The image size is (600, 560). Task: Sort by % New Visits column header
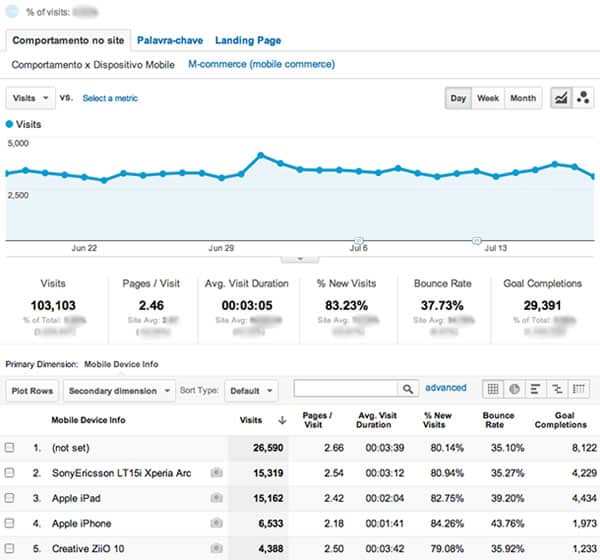coord(437,420)
